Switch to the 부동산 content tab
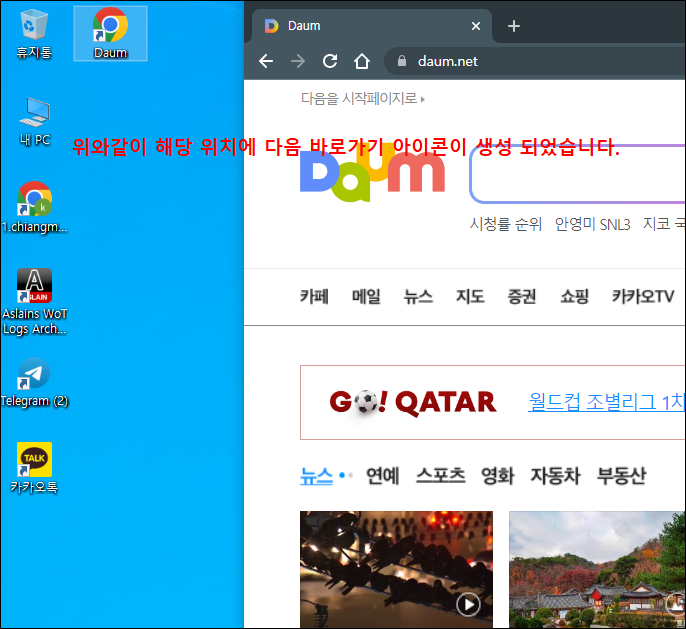686x629 pixels. click(622, 476)
